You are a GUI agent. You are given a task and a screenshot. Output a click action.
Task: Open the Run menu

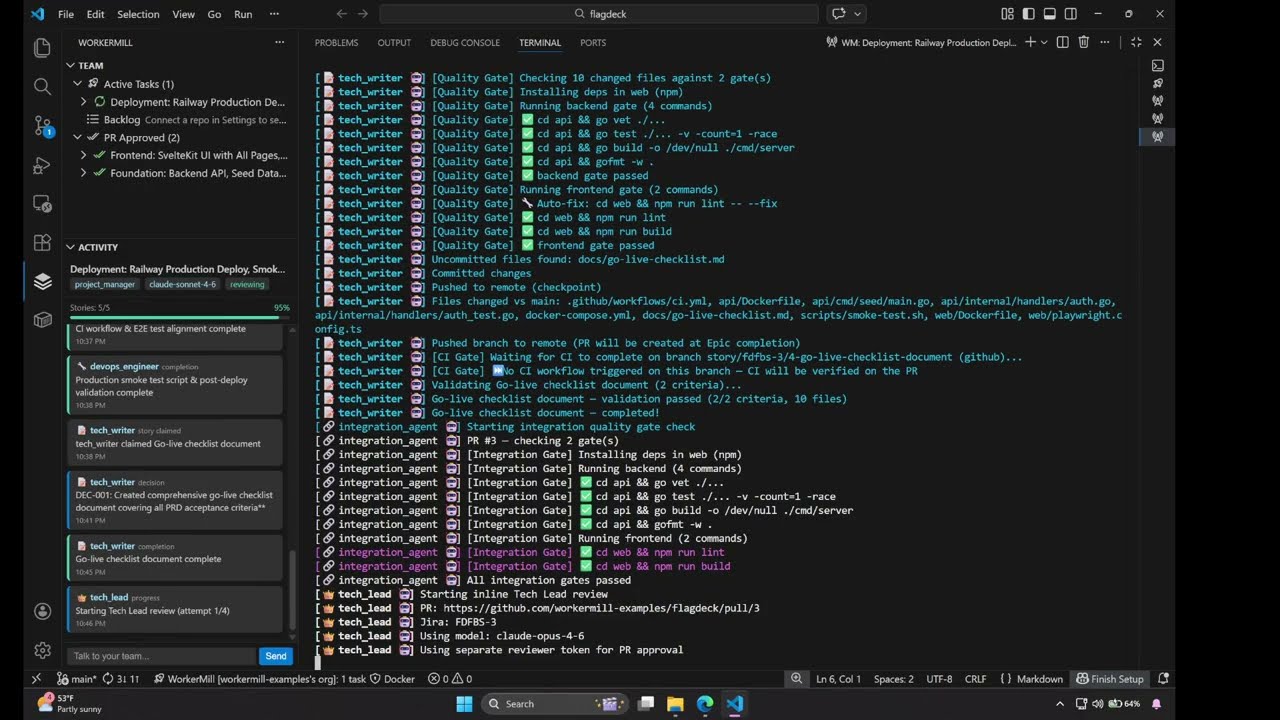243,14
